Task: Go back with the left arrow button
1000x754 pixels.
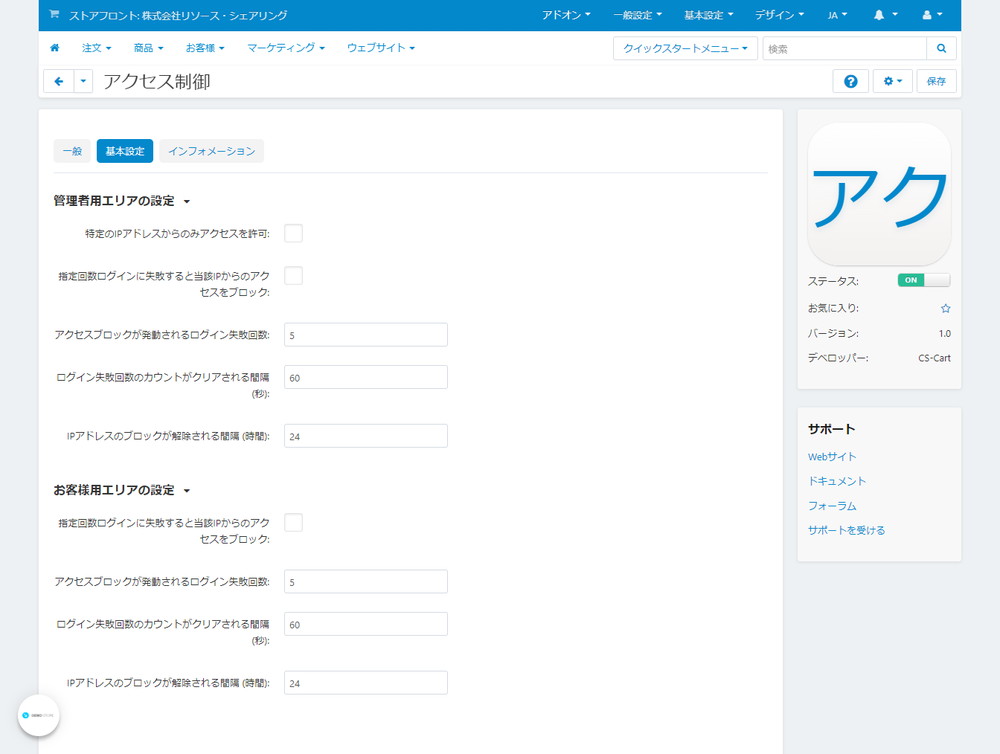Action: (x=59, y=81)
